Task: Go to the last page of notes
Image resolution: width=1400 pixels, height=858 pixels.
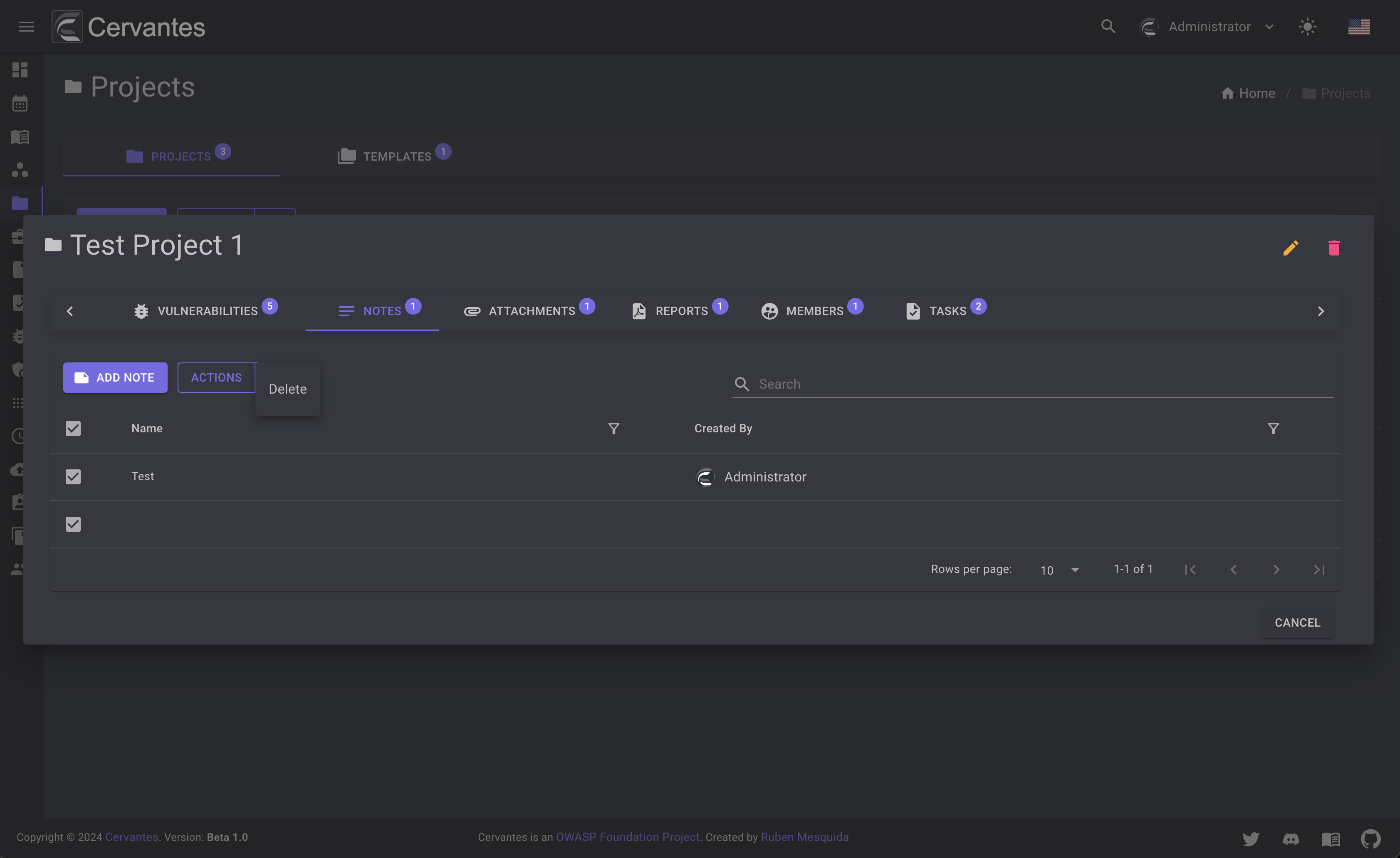Action: pyautogui.click(x=1319, y=569)
